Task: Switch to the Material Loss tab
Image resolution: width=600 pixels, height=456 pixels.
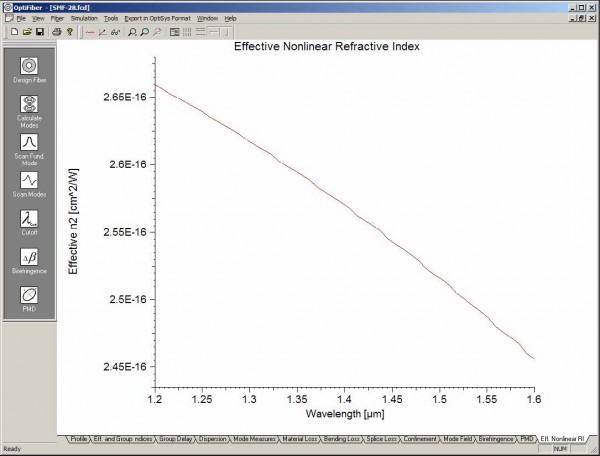Action: tap(300, 439)
